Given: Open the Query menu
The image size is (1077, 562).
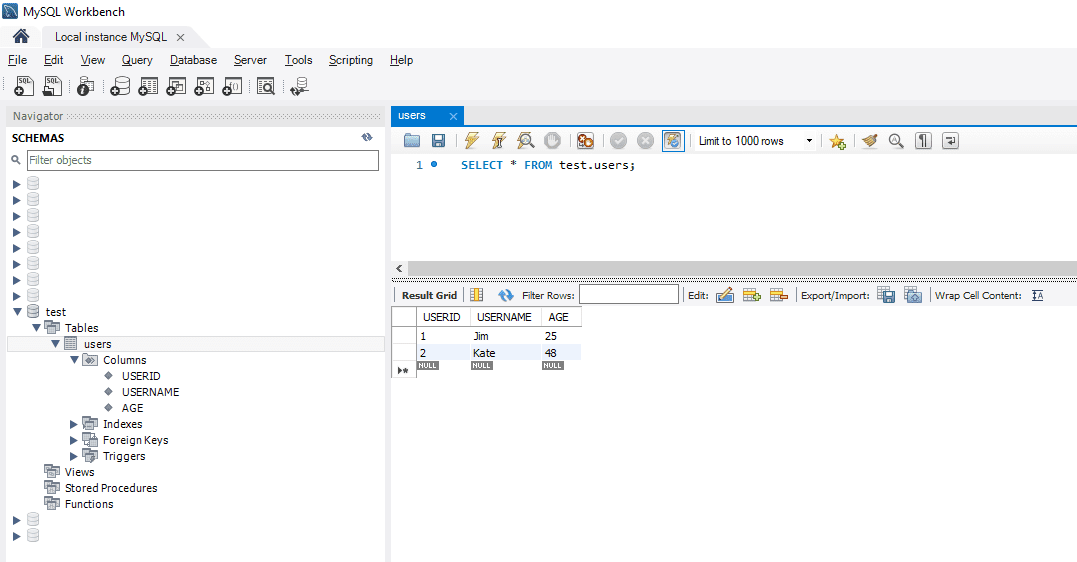Looking at the screenshot, I should coord(137,60).
